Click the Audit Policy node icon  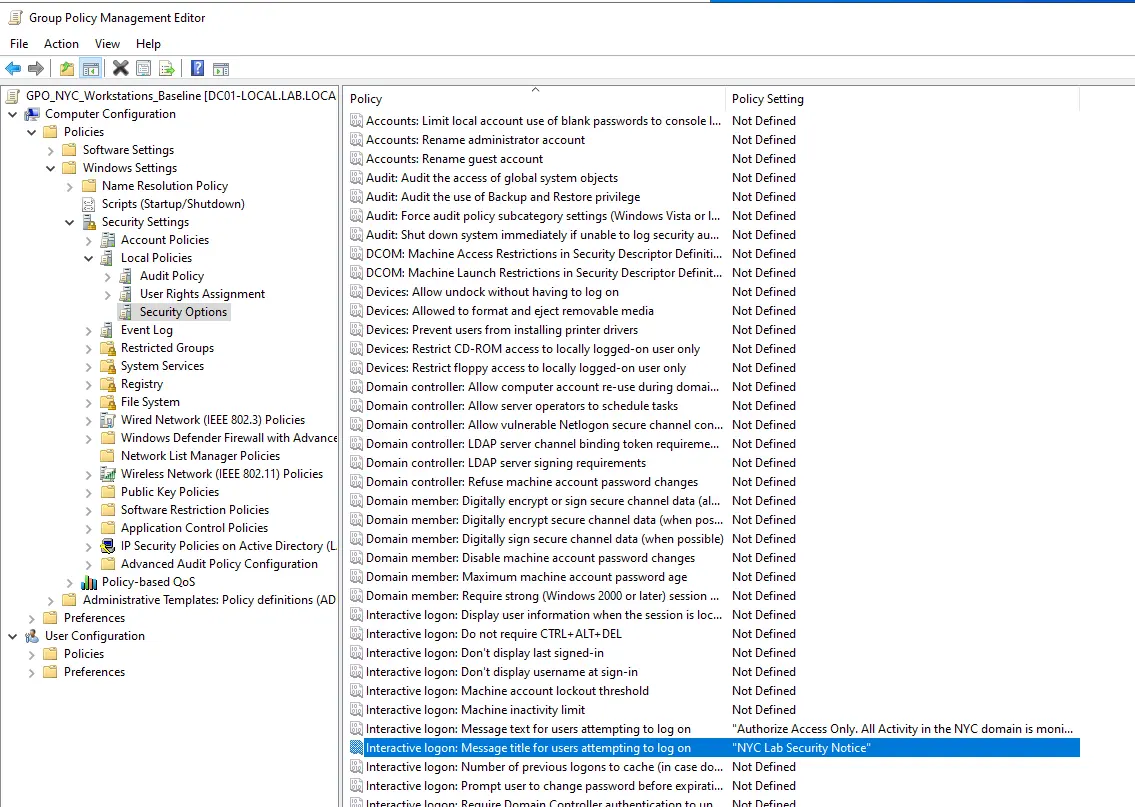click(x=126, y=276)
